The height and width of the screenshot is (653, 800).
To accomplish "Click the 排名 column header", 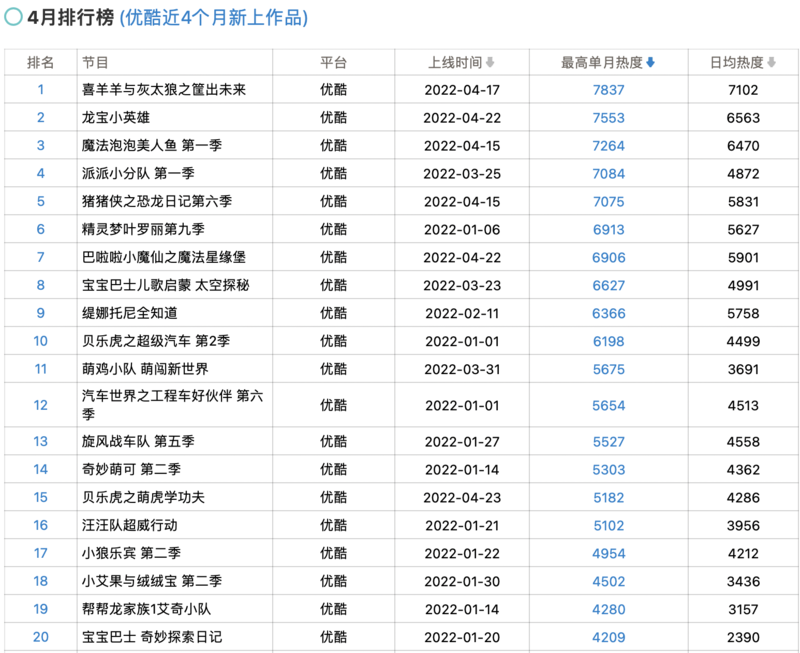I will coord(40,62).
